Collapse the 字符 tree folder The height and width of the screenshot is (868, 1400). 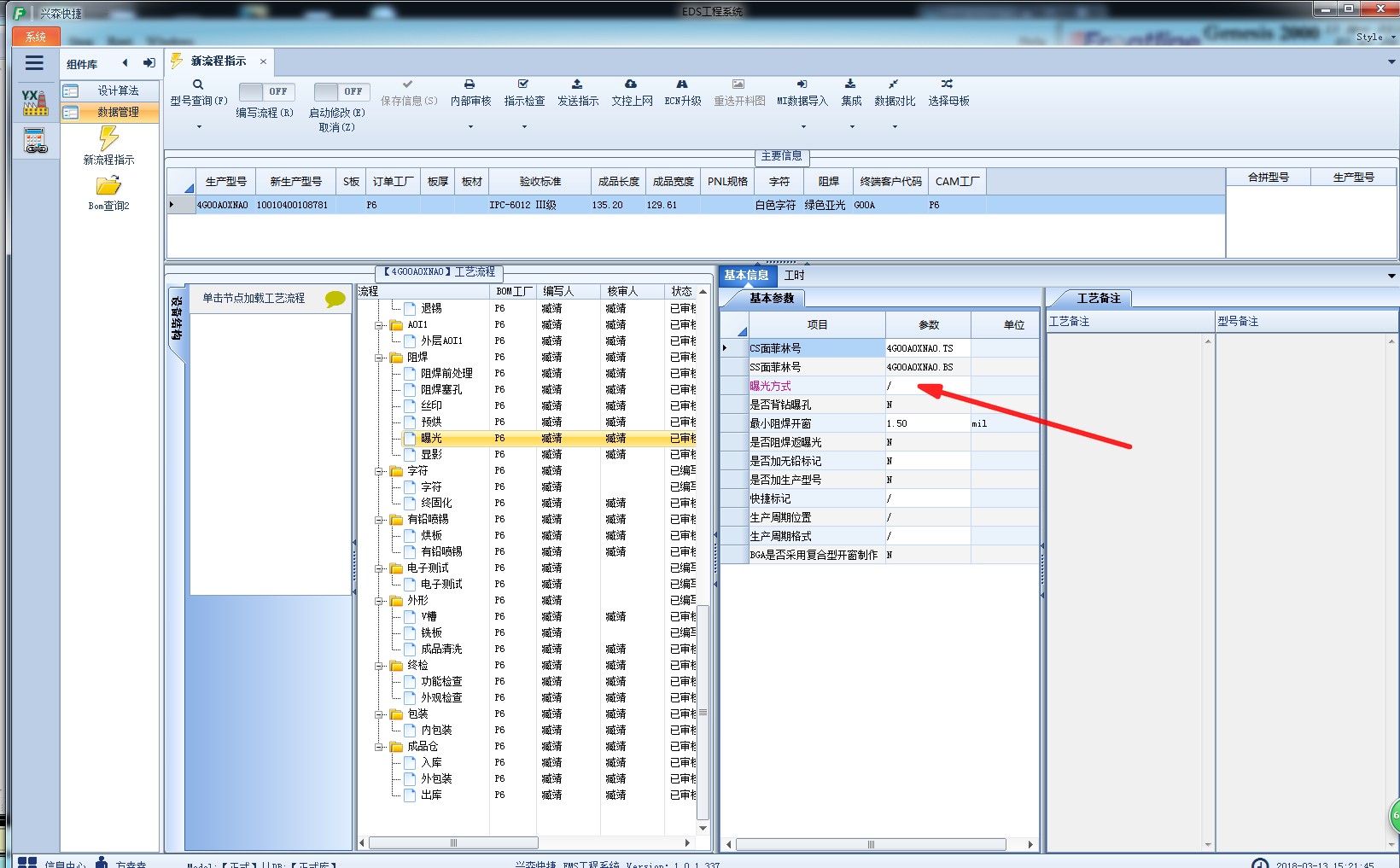(380, 471)
